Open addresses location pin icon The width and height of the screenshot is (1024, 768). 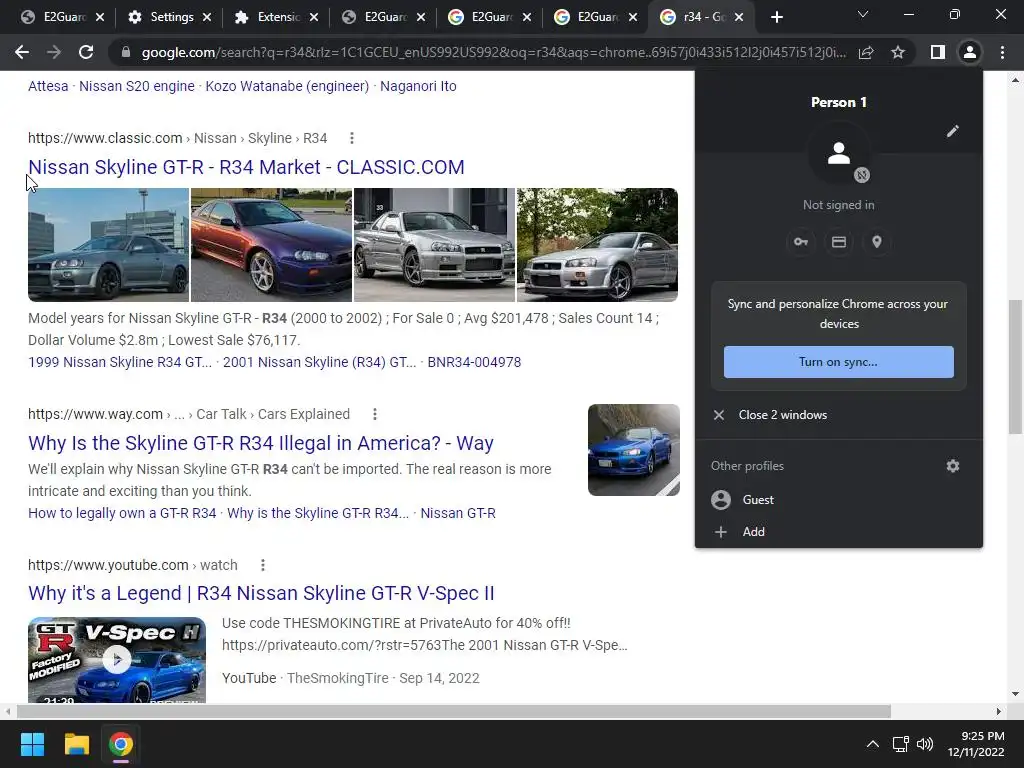[x=877, y=242]
